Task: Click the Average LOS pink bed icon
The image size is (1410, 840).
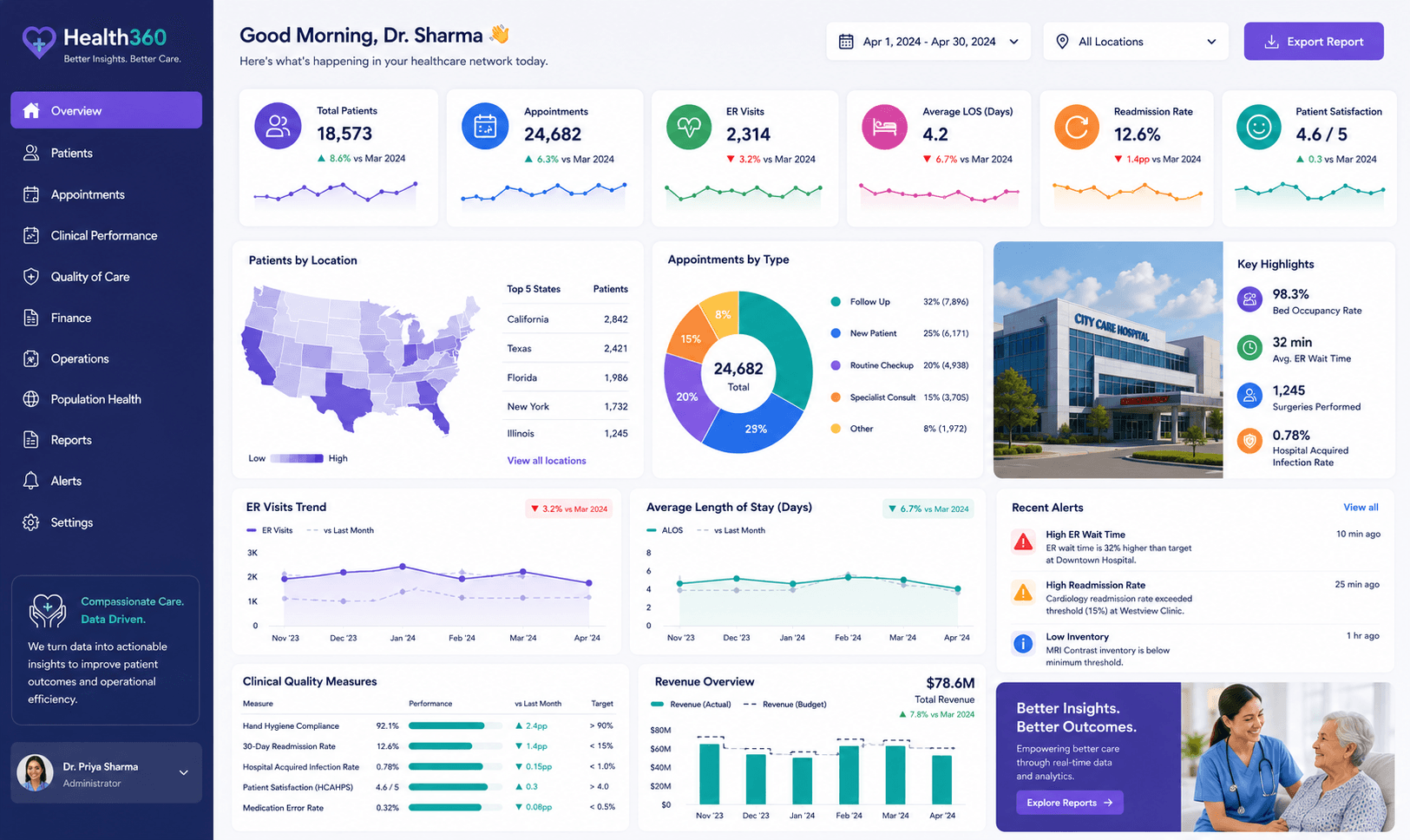Action: (884, 127)
